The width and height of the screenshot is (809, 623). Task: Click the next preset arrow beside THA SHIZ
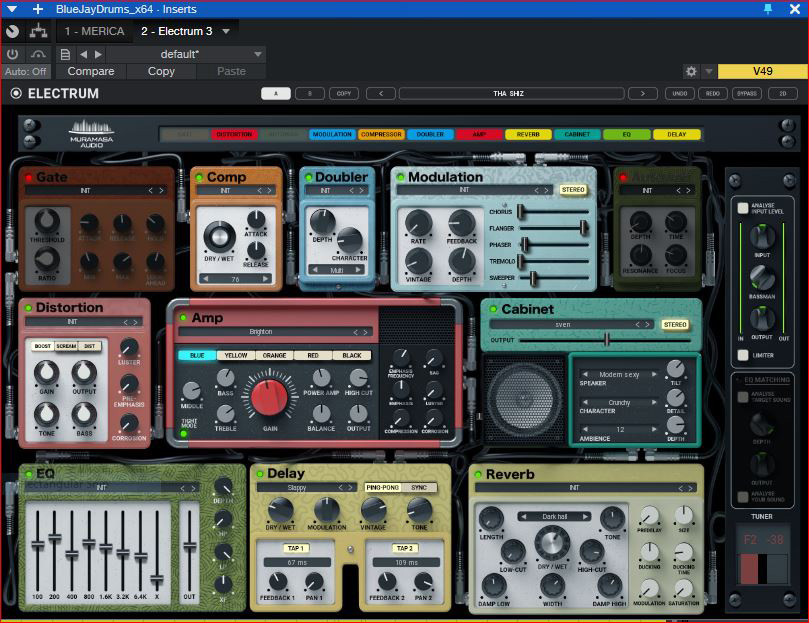(x=642, y=94)
